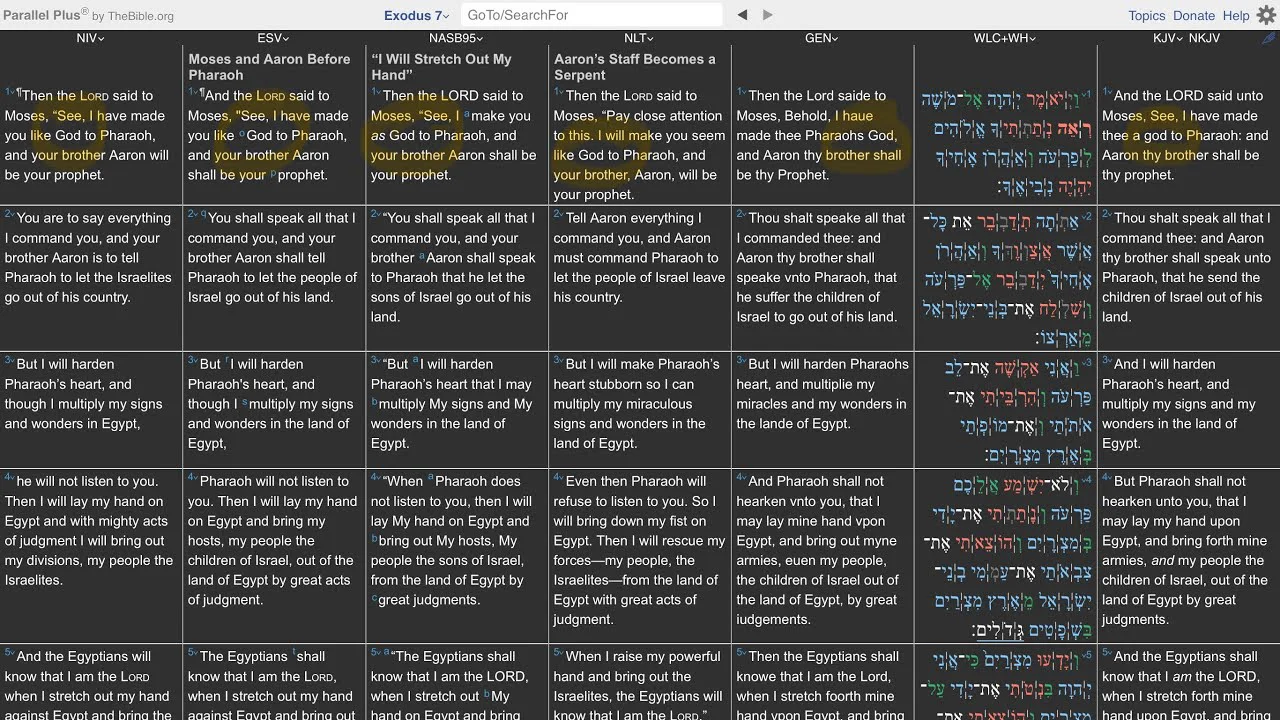Open footnote s before "multiply" in ESV verse 3
Viewport: 1280px width, 720px height.
click(x=245, y=401)
